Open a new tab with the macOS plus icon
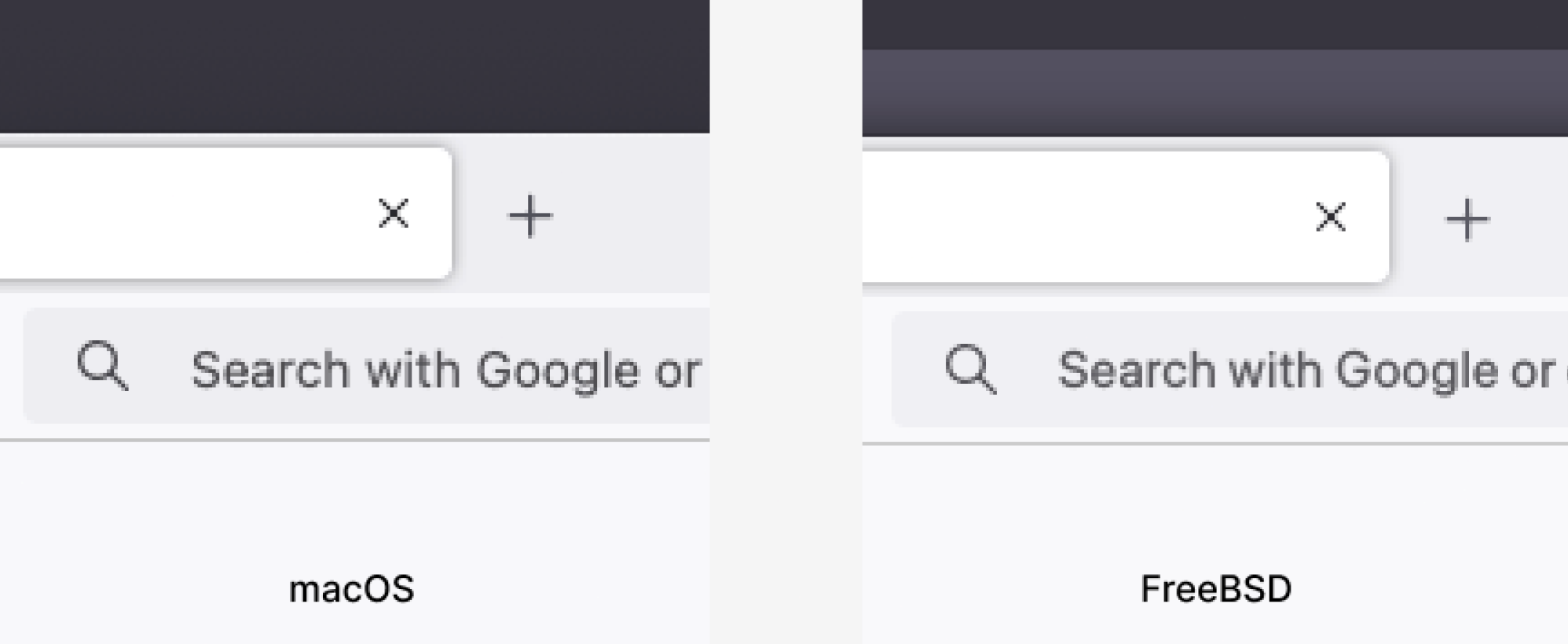1568x644 pixels. point(530,216)
